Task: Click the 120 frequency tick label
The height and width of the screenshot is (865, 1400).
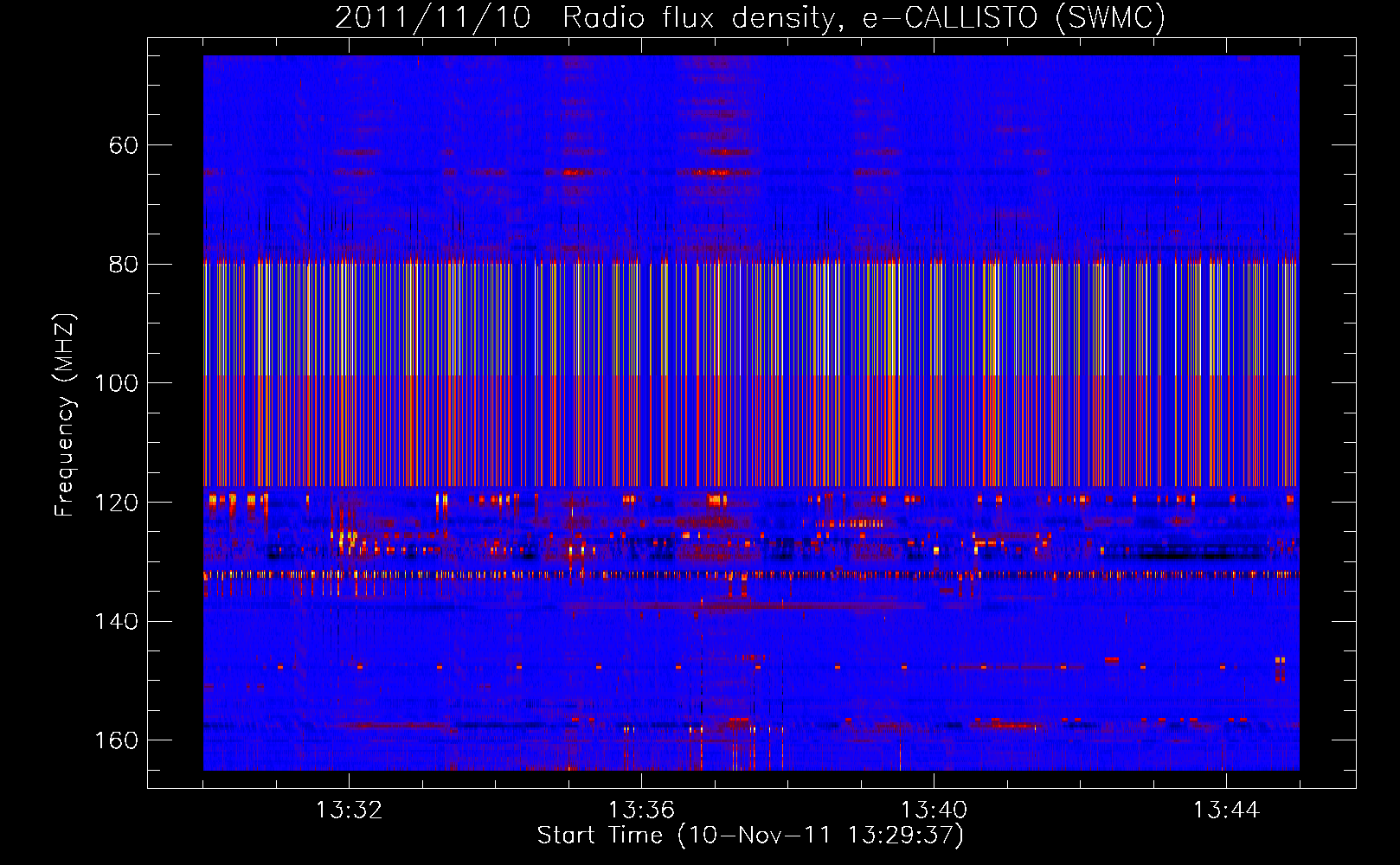Action: point(117,503)
